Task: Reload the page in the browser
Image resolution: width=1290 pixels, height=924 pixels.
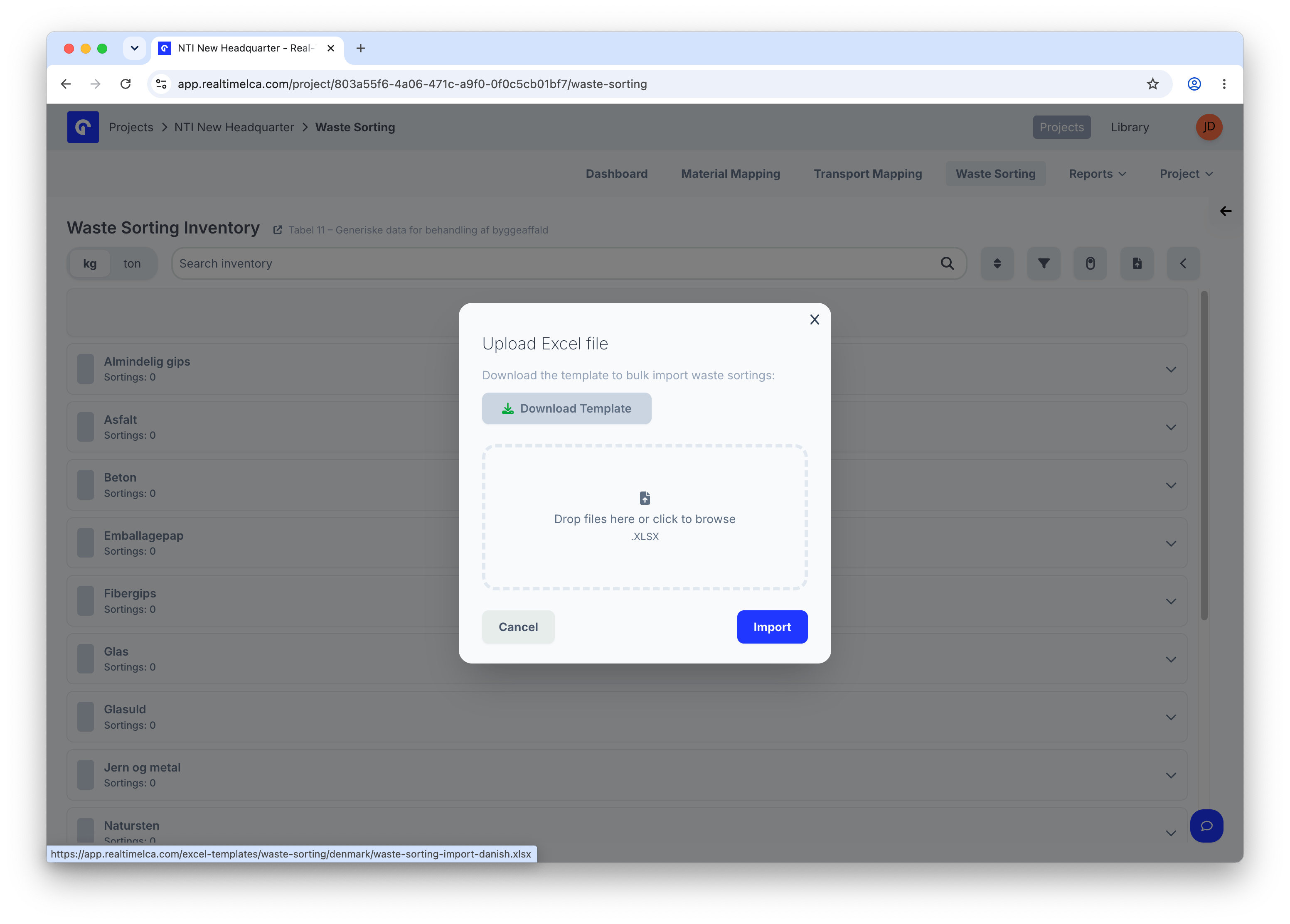Action: tap(126, 84)
